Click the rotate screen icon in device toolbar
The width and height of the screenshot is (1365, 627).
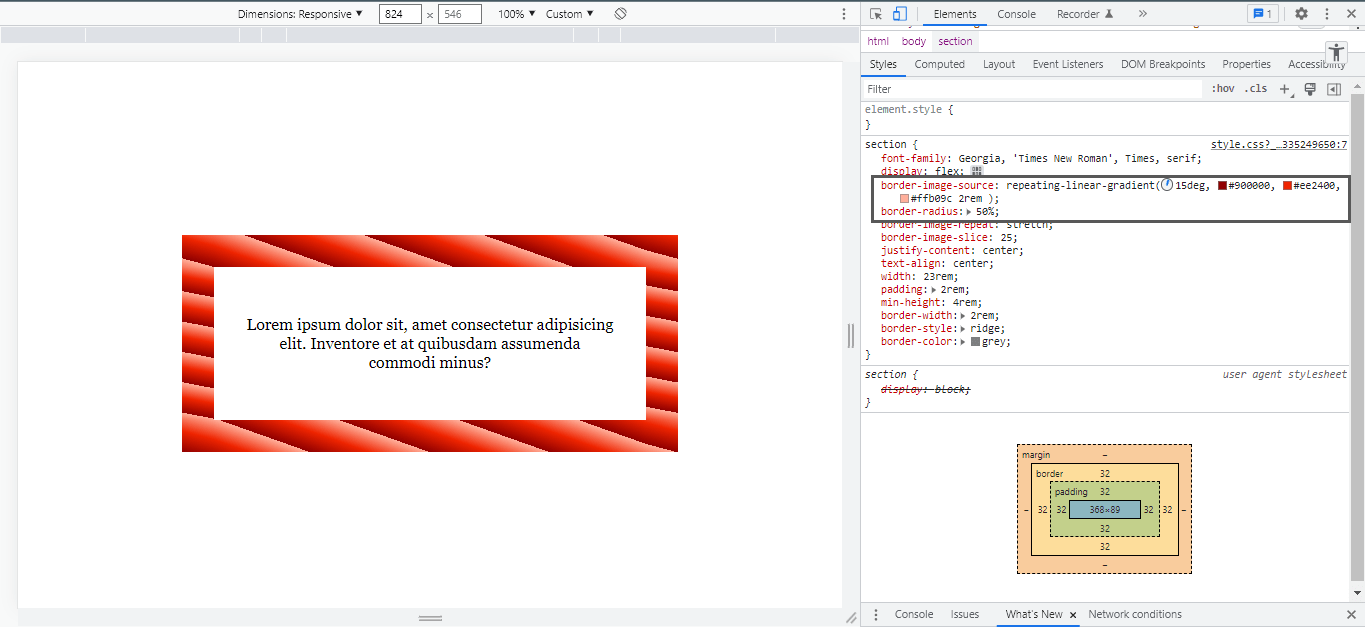point(620,14)
